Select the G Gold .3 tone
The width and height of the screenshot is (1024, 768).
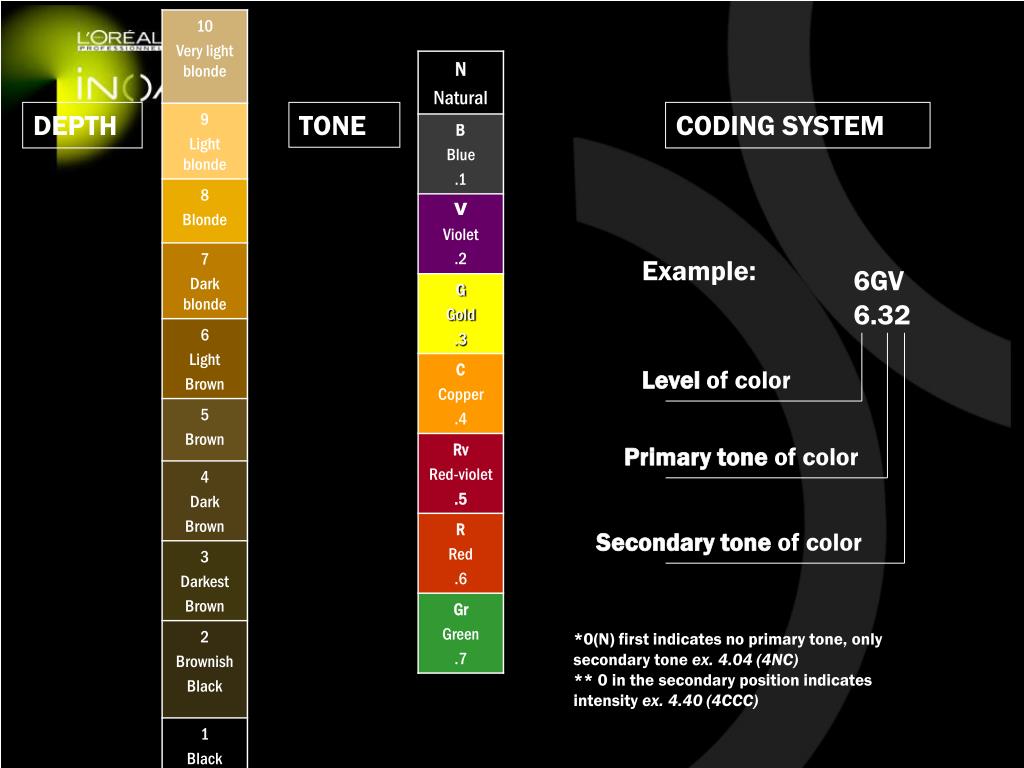click(x=460, y=313)
